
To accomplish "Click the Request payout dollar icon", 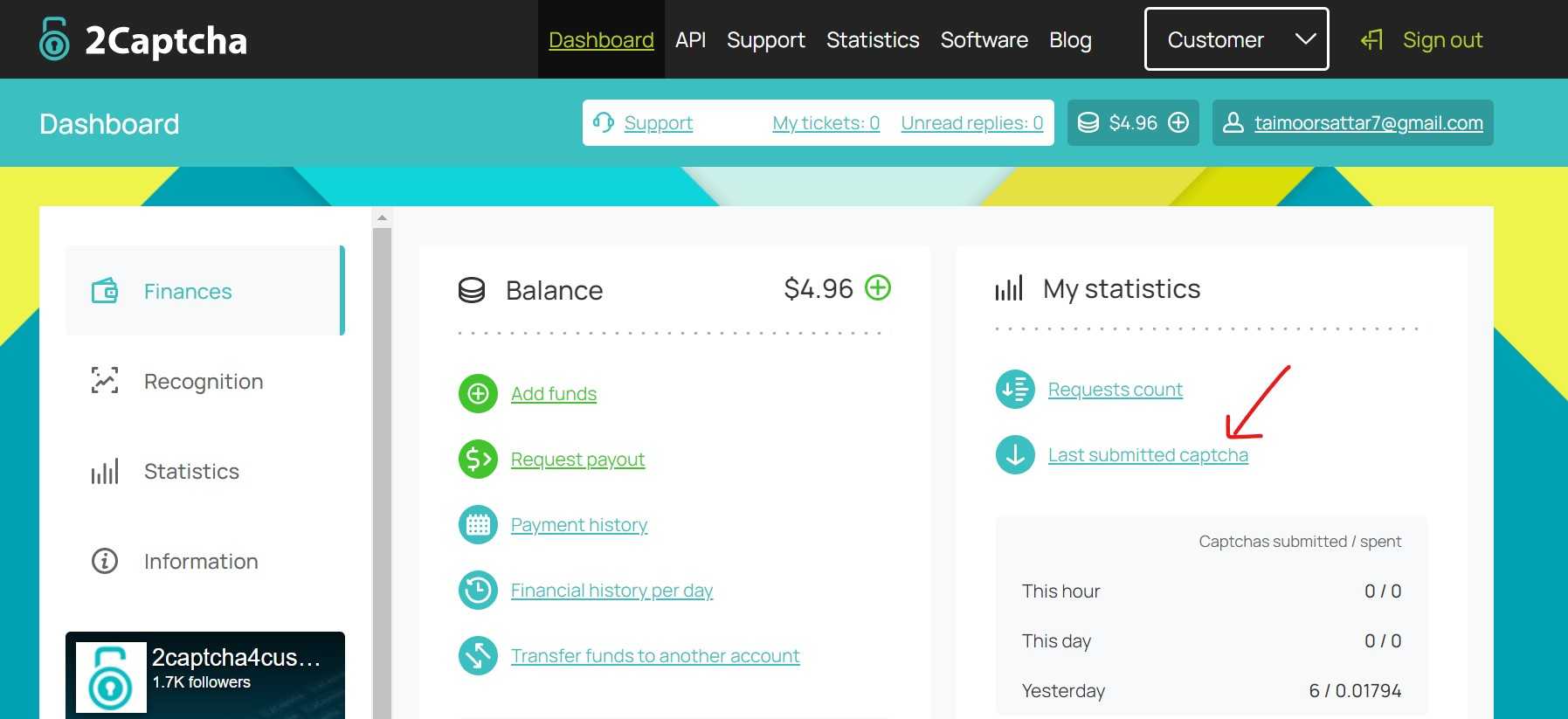I will click(478, 460).
